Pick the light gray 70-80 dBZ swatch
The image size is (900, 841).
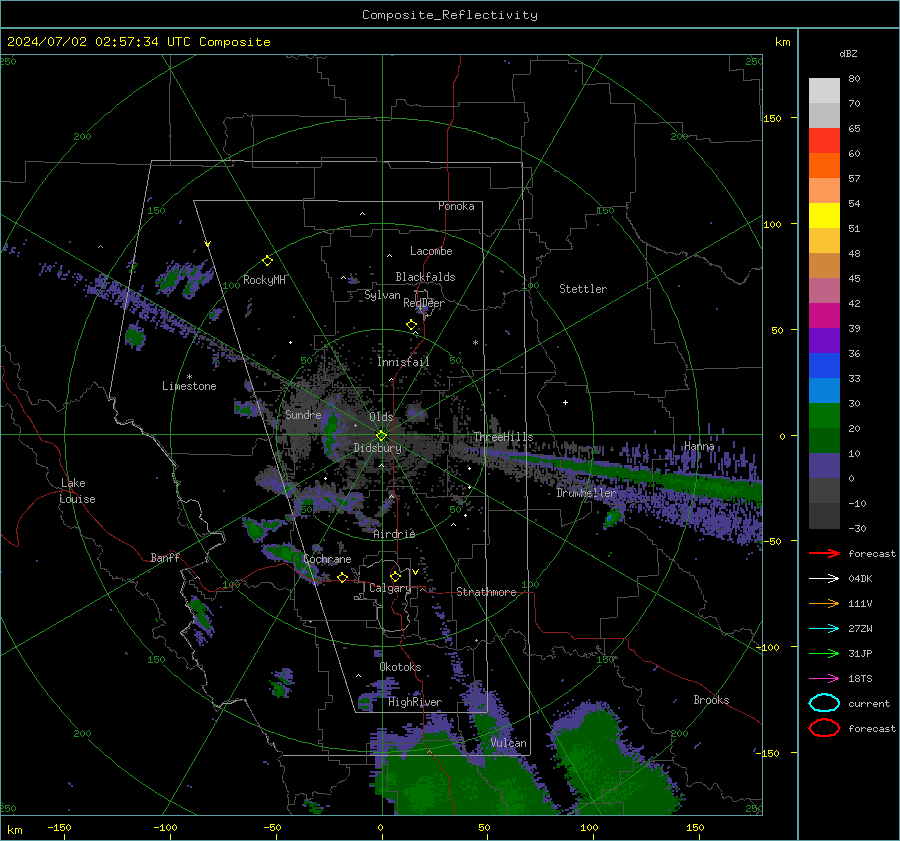[x=824, y=91]
